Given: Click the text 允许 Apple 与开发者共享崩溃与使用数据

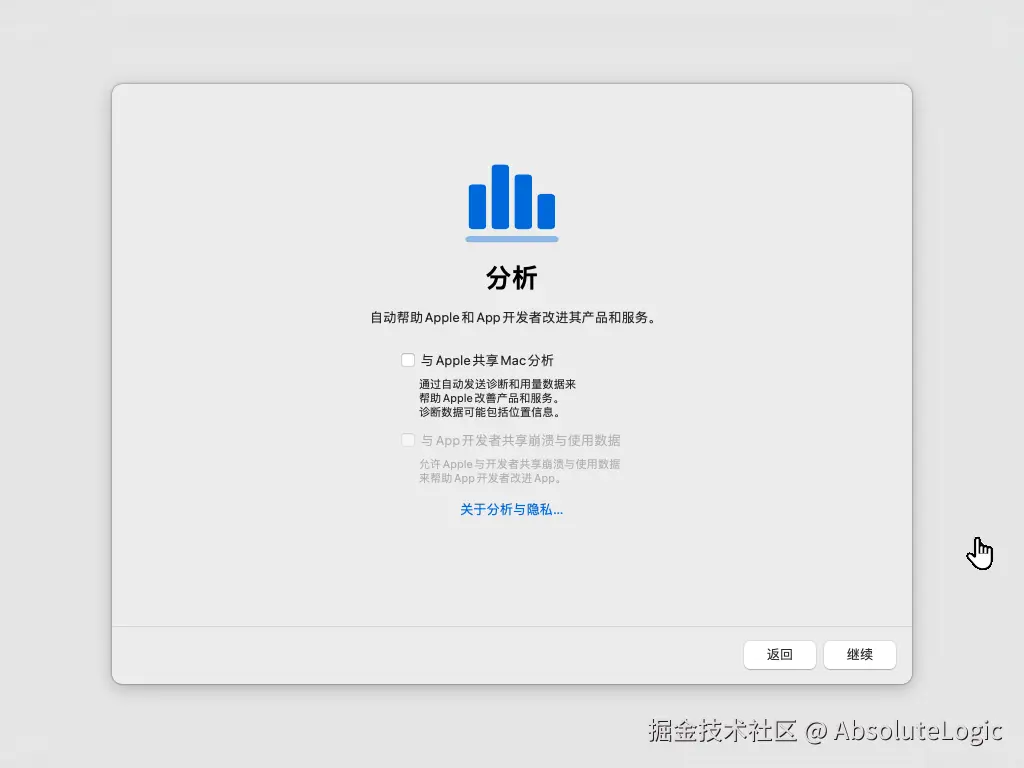Looking at the screenshot, I should click(x=520, y=464).
